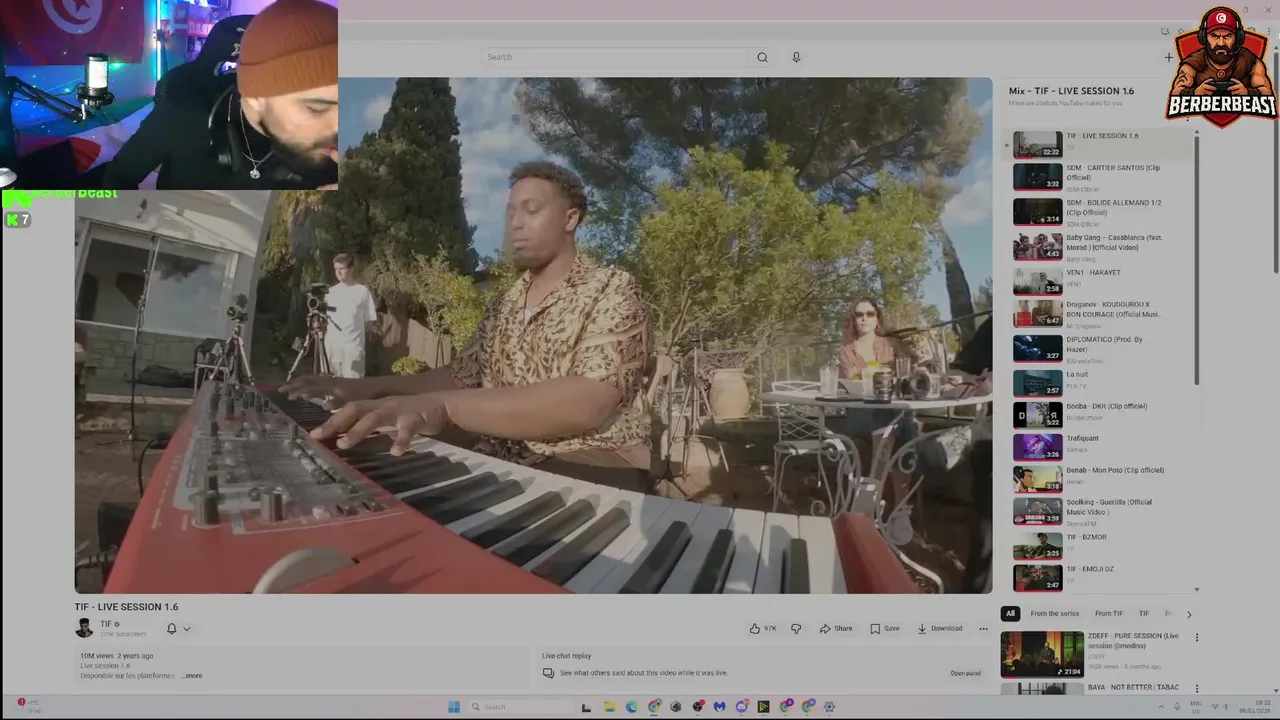Open Task View on the taskbar
Image resolution: width=1280 pixels, height=720 pixels.
click(586, 707)
